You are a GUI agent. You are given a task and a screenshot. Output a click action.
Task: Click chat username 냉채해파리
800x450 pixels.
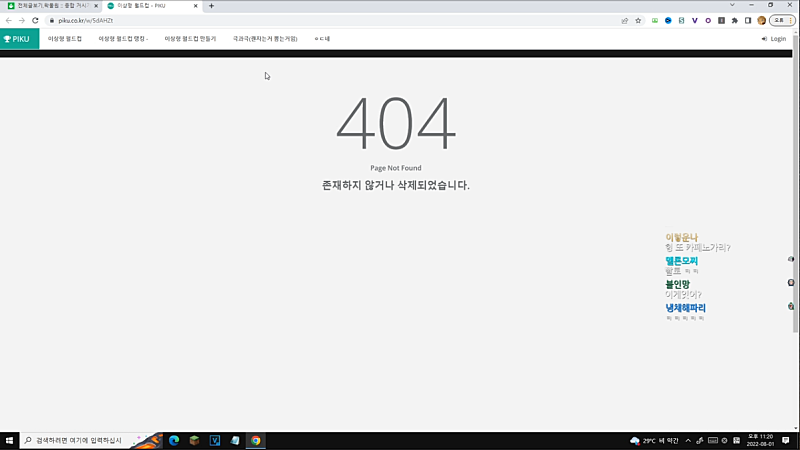tap(685, 308)
